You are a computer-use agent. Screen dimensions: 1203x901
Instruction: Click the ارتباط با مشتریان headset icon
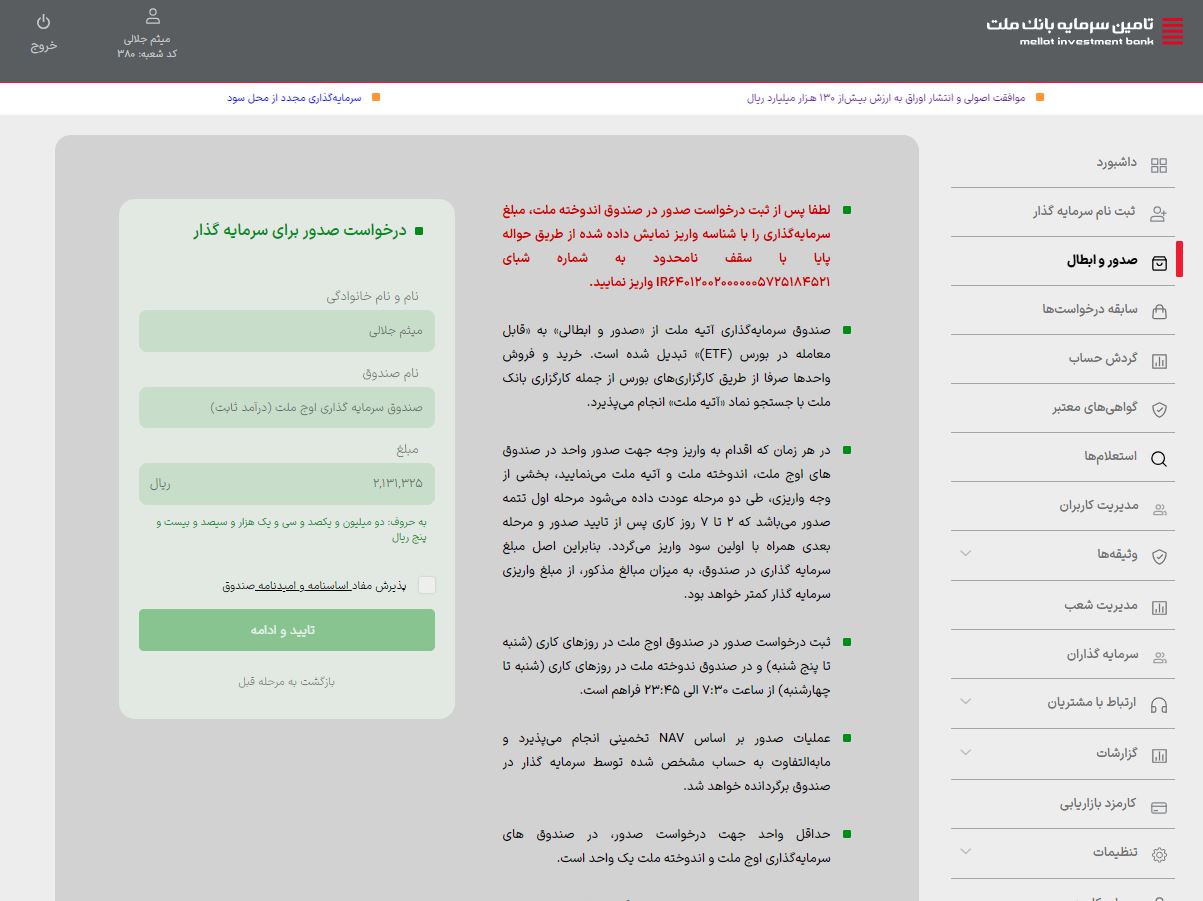(x=1159, y=705)
